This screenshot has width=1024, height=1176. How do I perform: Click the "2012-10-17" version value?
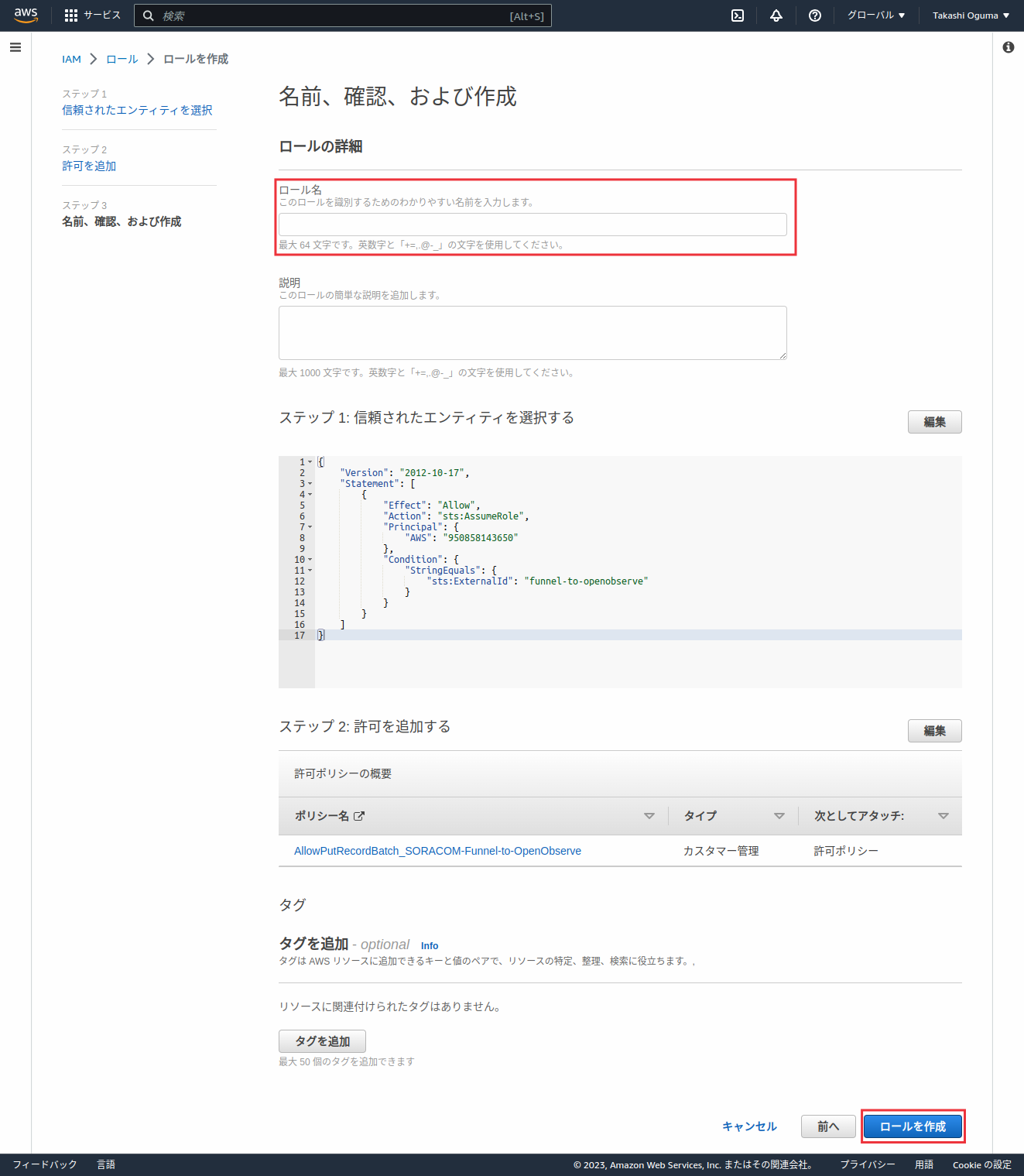coord(432,473)
